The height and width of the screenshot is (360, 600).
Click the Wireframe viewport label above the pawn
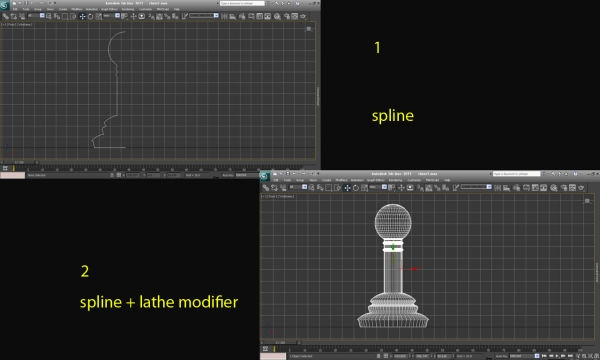(286, 196)
